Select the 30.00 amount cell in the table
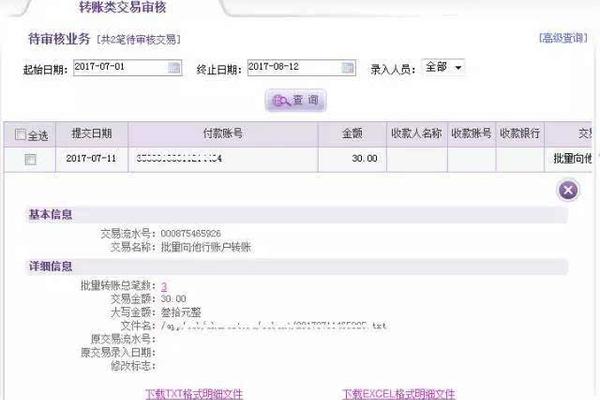 [x=352, y=158]
